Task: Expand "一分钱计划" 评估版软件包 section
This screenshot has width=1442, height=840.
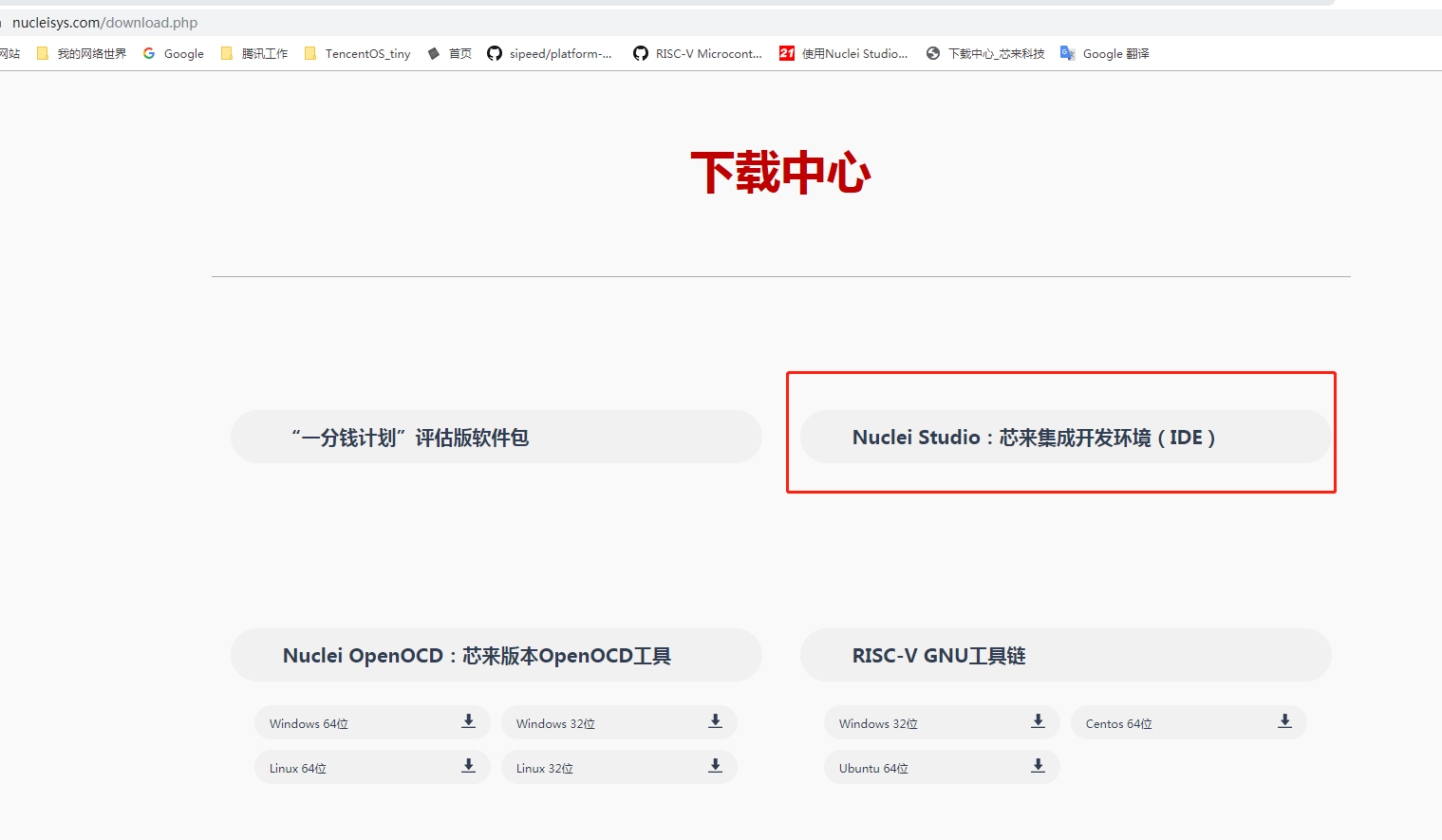Action: click(496, 437)
